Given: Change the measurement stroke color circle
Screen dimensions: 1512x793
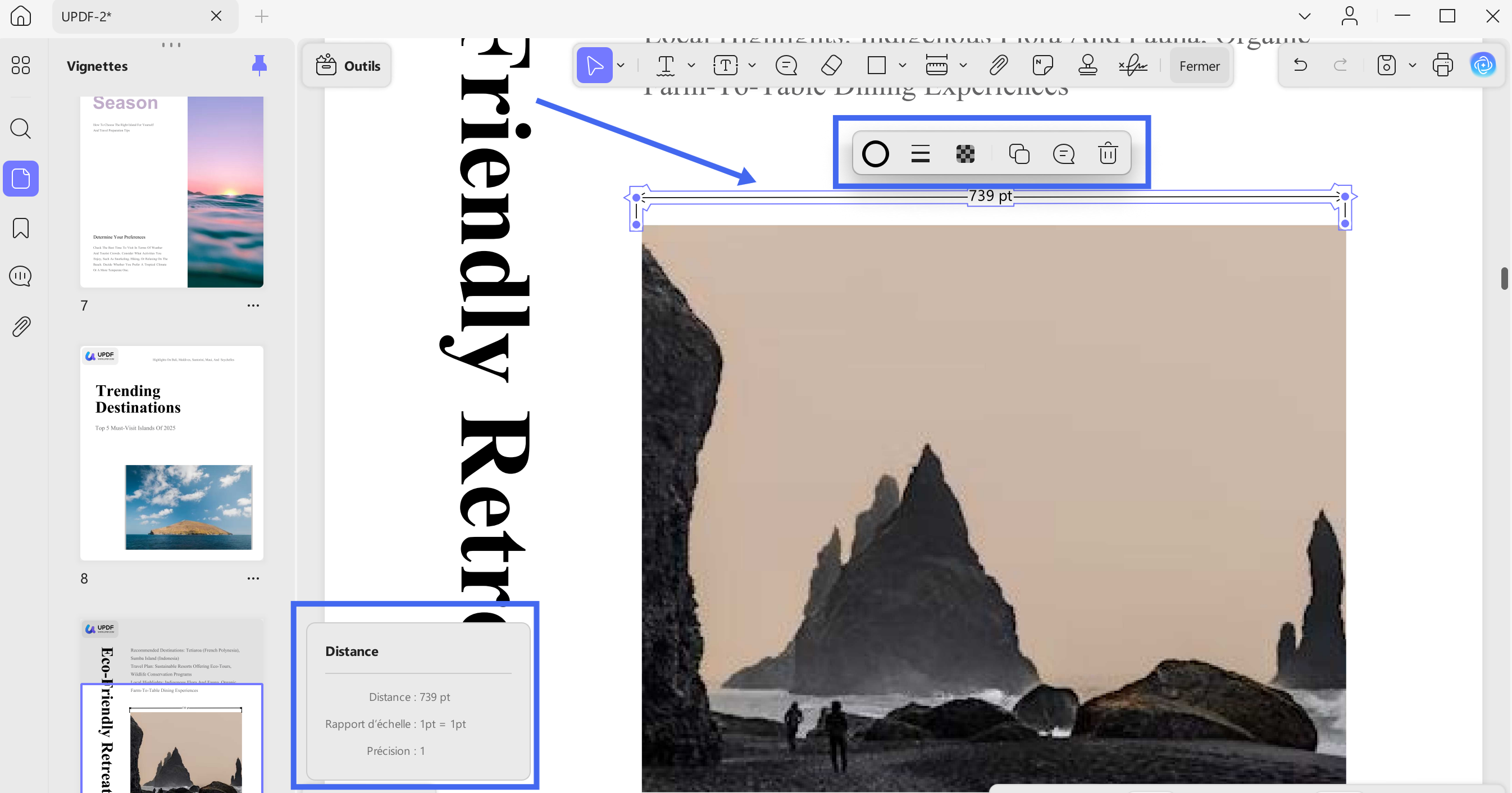Looking at the screenshot, I should pyautogui.click(x=875, y=154).
